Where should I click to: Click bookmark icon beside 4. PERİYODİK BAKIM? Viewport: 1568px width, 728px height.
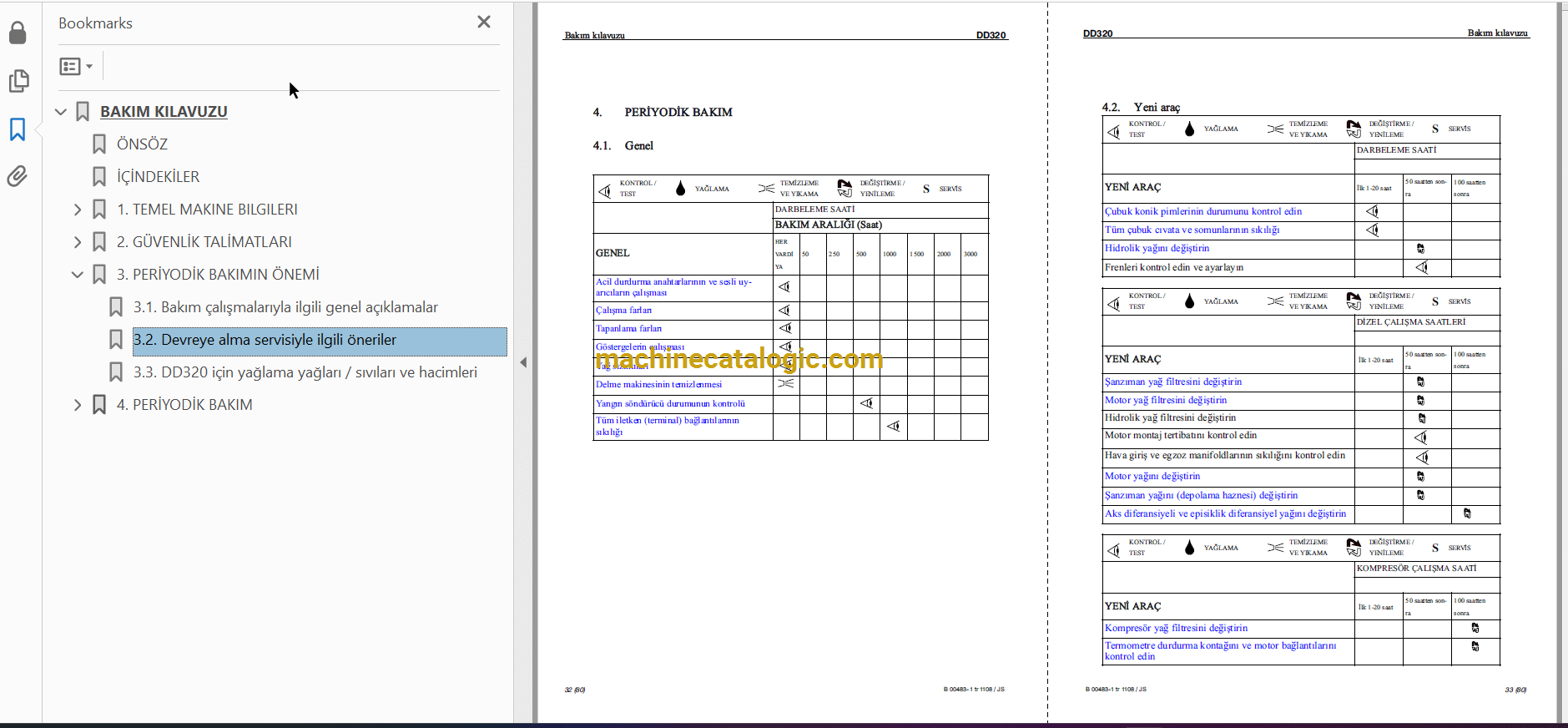tap(99, 405)
